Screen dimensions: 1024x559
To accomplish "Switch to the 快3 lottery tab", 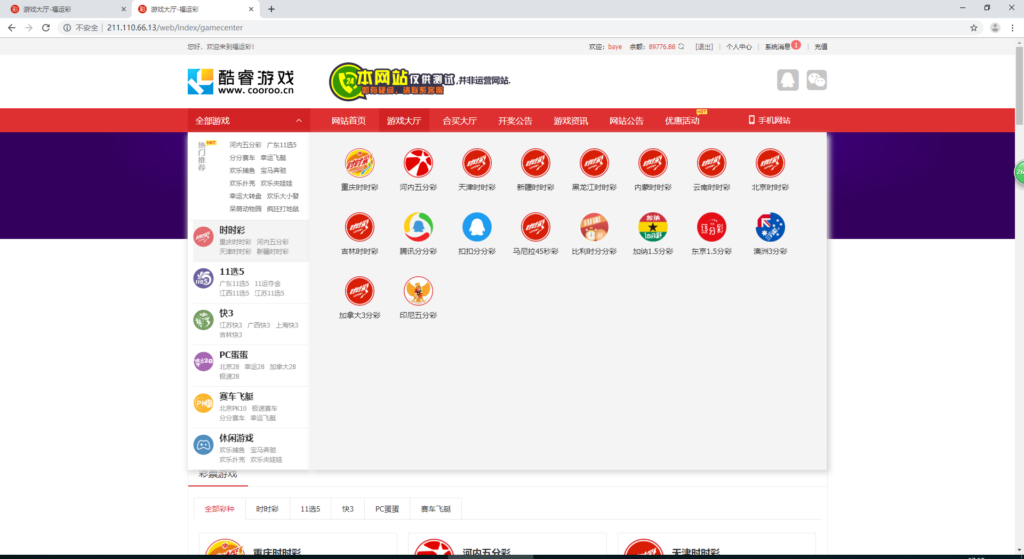I will pos(347,509).
